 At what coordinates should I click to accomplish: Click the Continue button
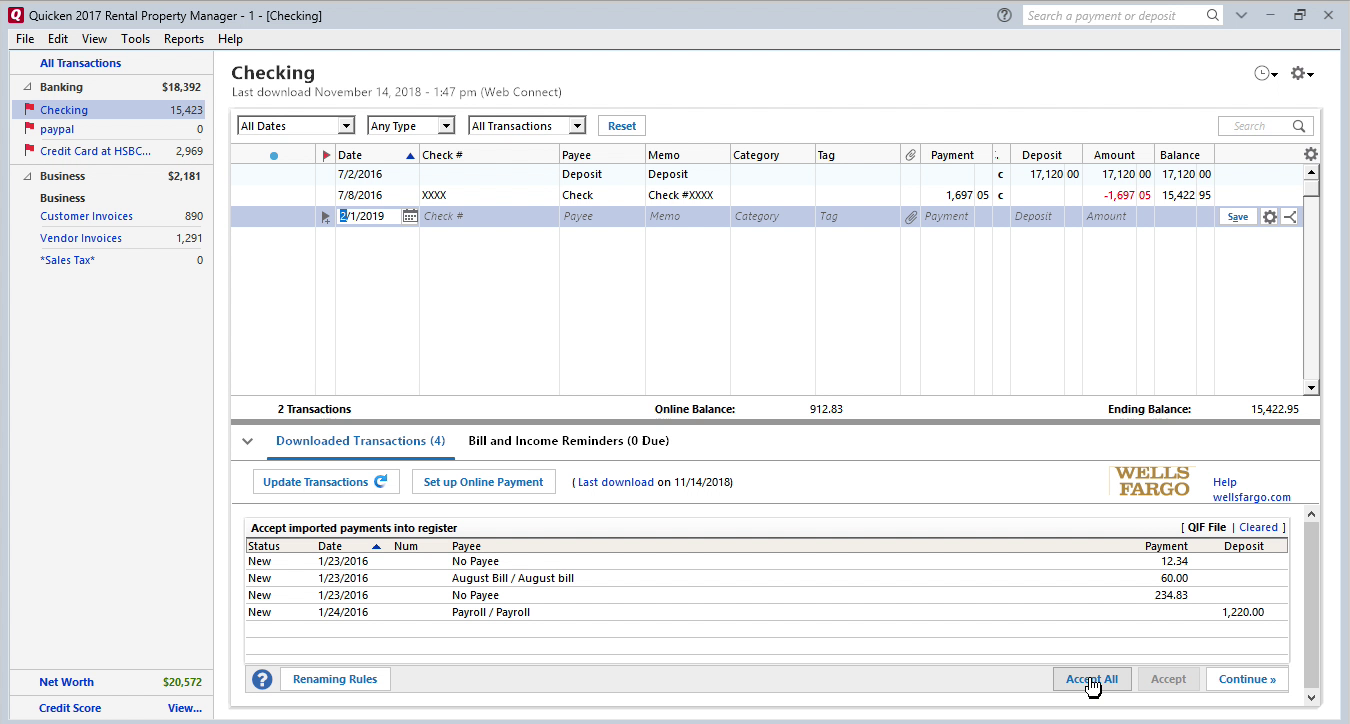pyautogui.click(x=1247, y=679)
